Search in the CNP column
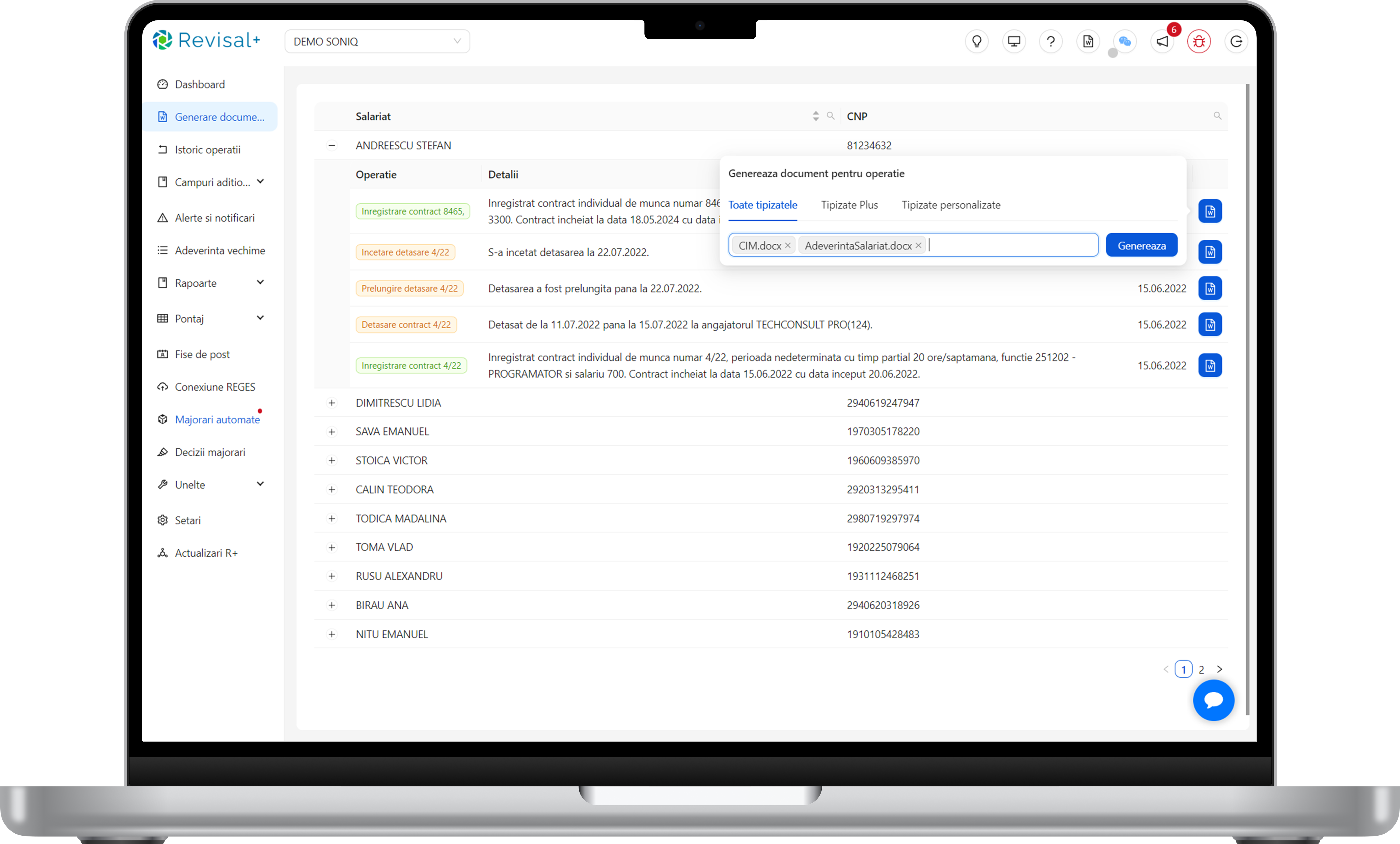This screenshot has height=844, width=1400. point(1218,116)
